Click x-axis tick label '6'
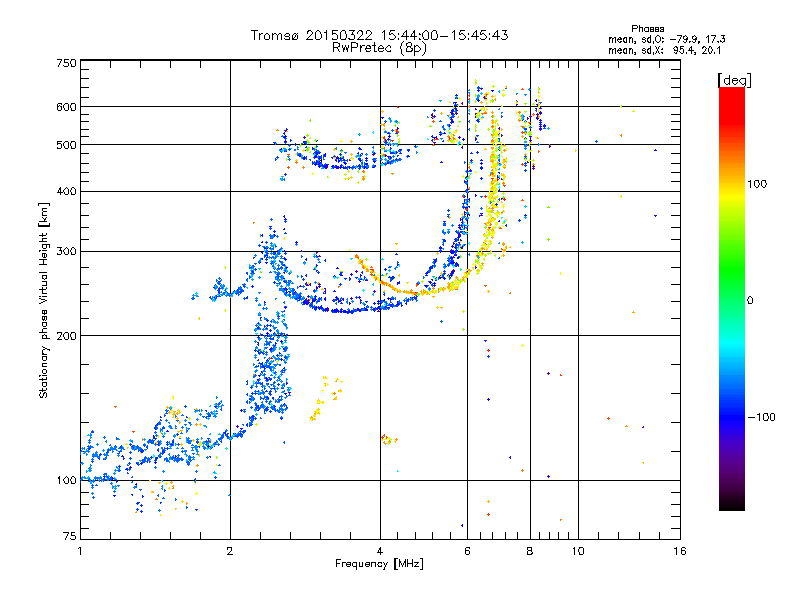This screenshot has height=600, width=800. pyautogui.click(x=467, y=551)
